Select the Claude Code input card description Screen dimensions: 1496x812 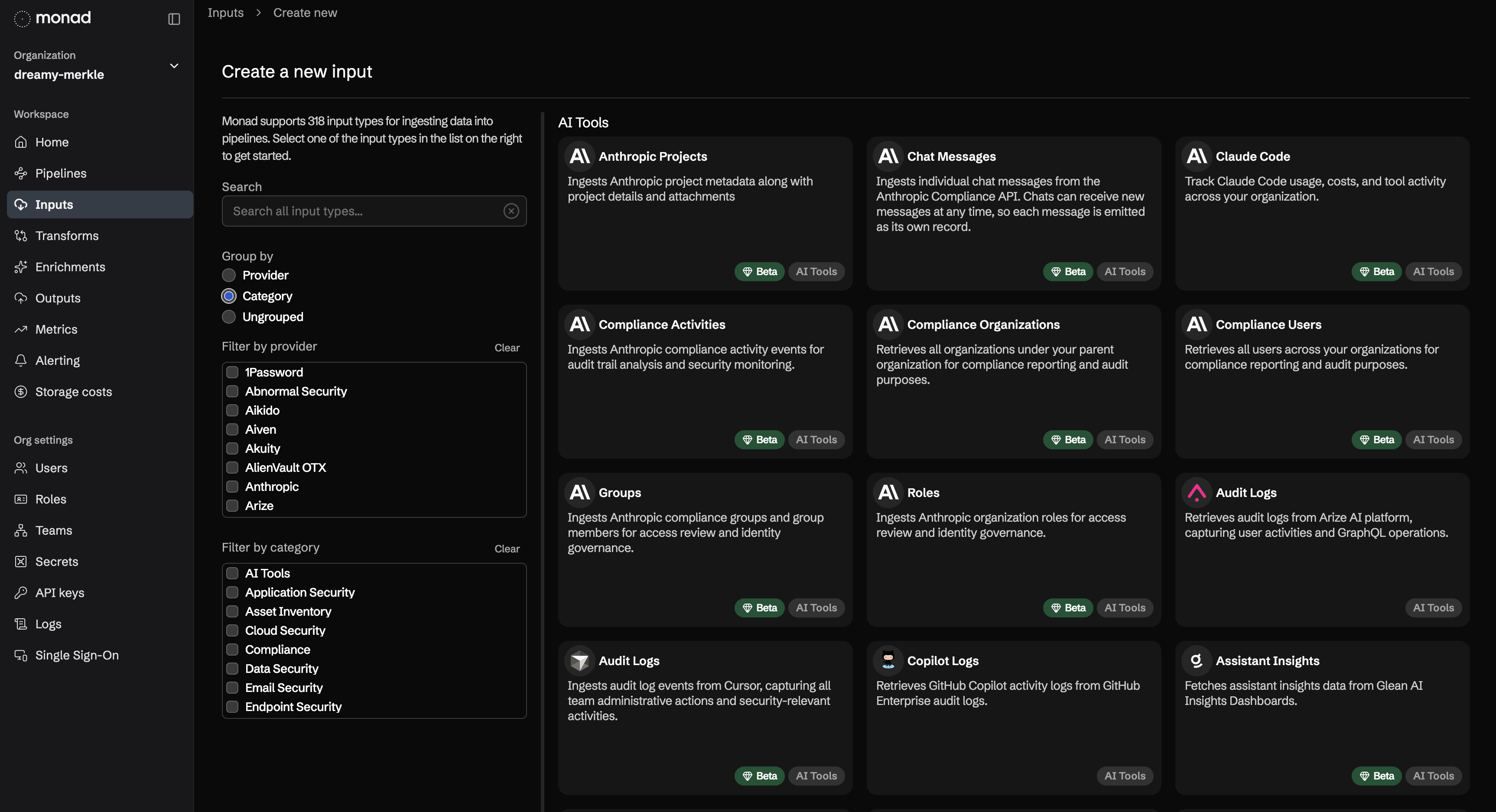click(1315, 189)
